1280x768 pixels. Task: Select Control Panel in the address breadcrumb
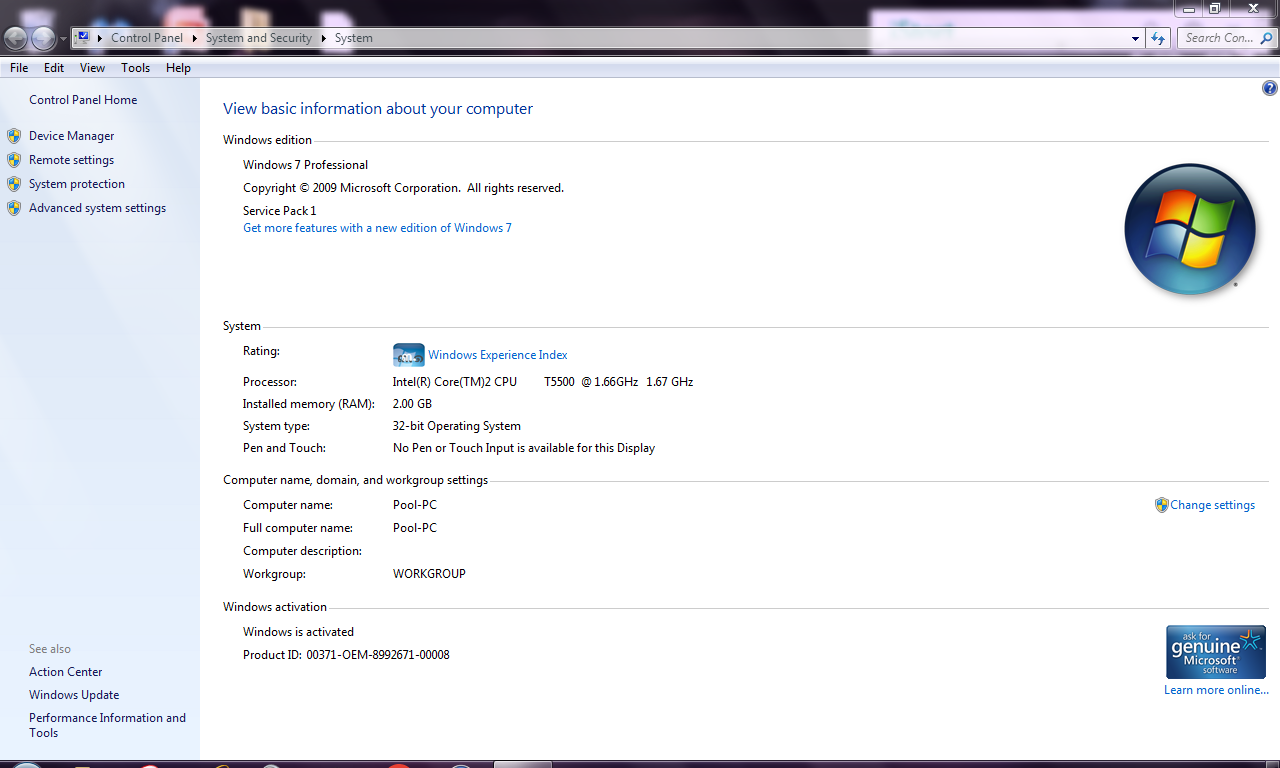[147, 38]
